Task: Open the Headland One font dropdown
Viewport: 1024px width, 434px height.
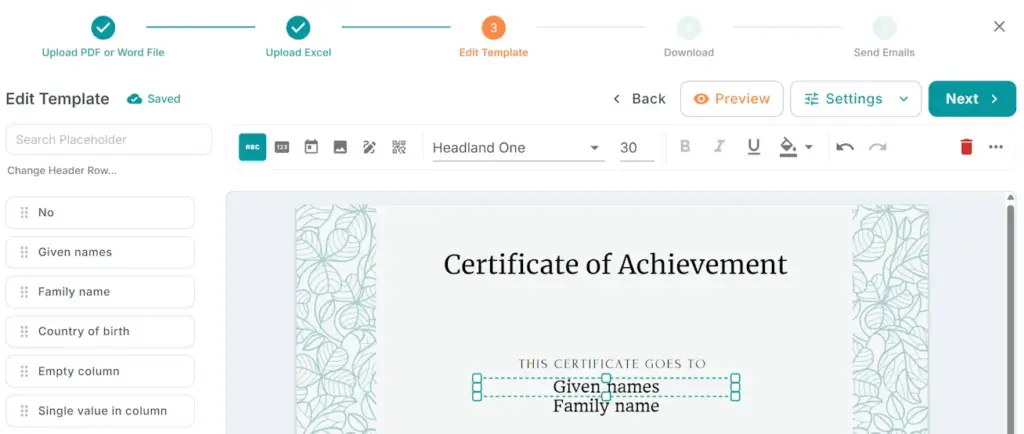Action: [518, 148]
